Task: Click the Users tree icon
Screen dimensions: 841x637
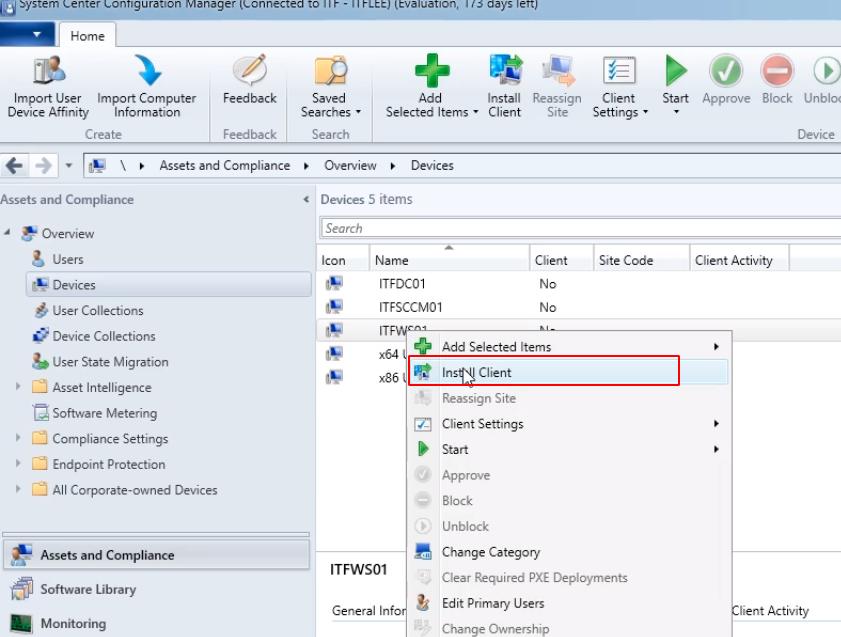Action: 38,259
